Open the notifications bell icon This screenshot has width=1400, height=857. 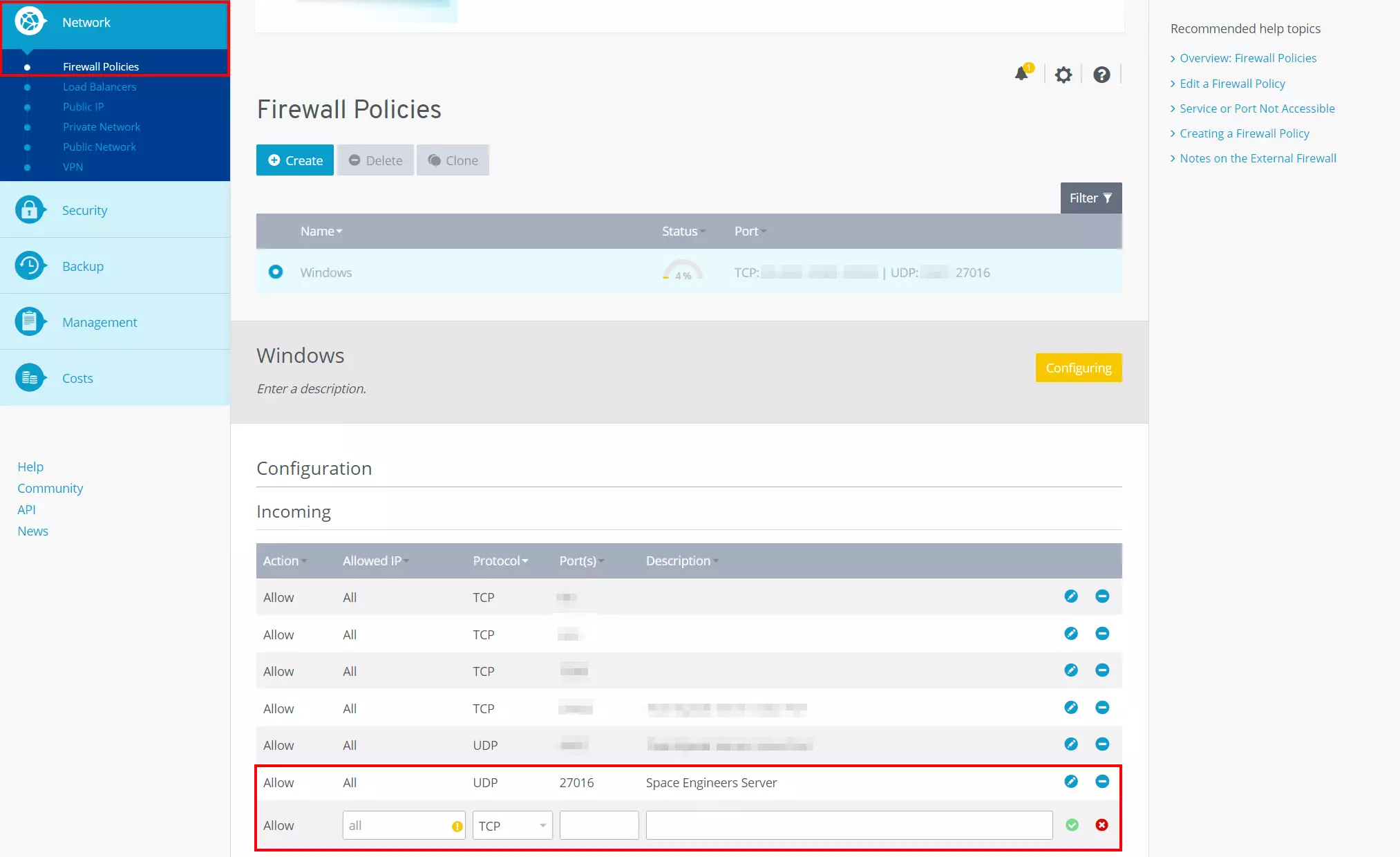point(1022,73)
